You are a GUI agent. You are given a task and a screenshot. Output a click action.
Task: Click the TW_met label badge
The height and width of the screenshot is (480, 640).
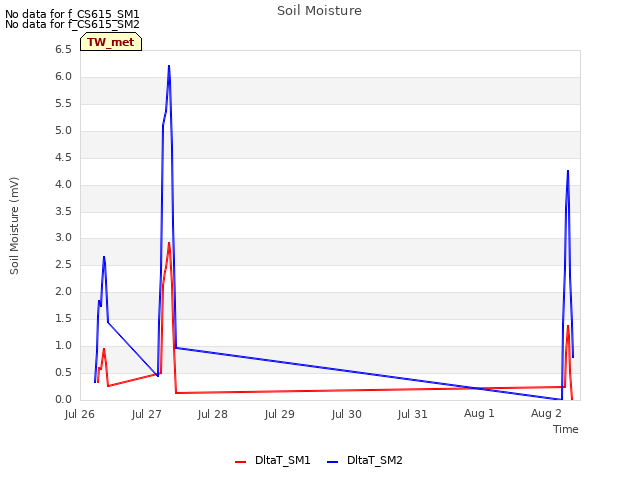pyautogui.click(x=111, y=42)
